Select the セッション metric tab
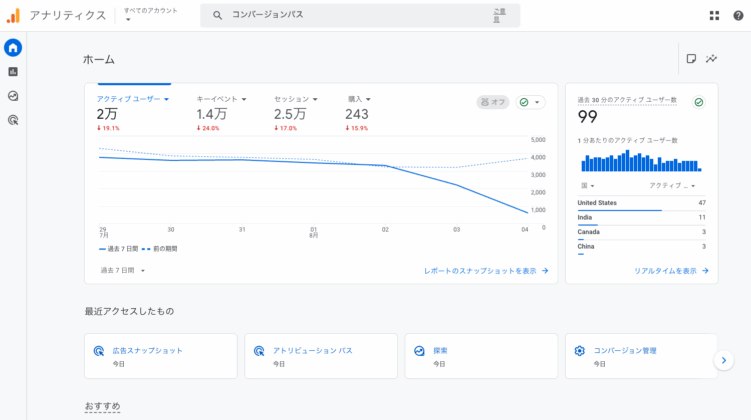Viewport: 751px width, 420px height. click(295, 99)
